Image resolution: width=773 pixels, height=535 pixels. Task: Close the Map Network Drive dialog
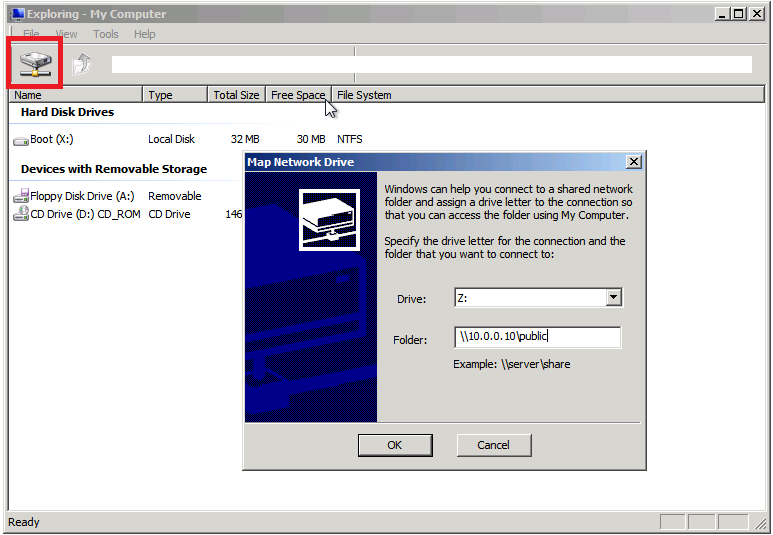[x=633, y=162]
